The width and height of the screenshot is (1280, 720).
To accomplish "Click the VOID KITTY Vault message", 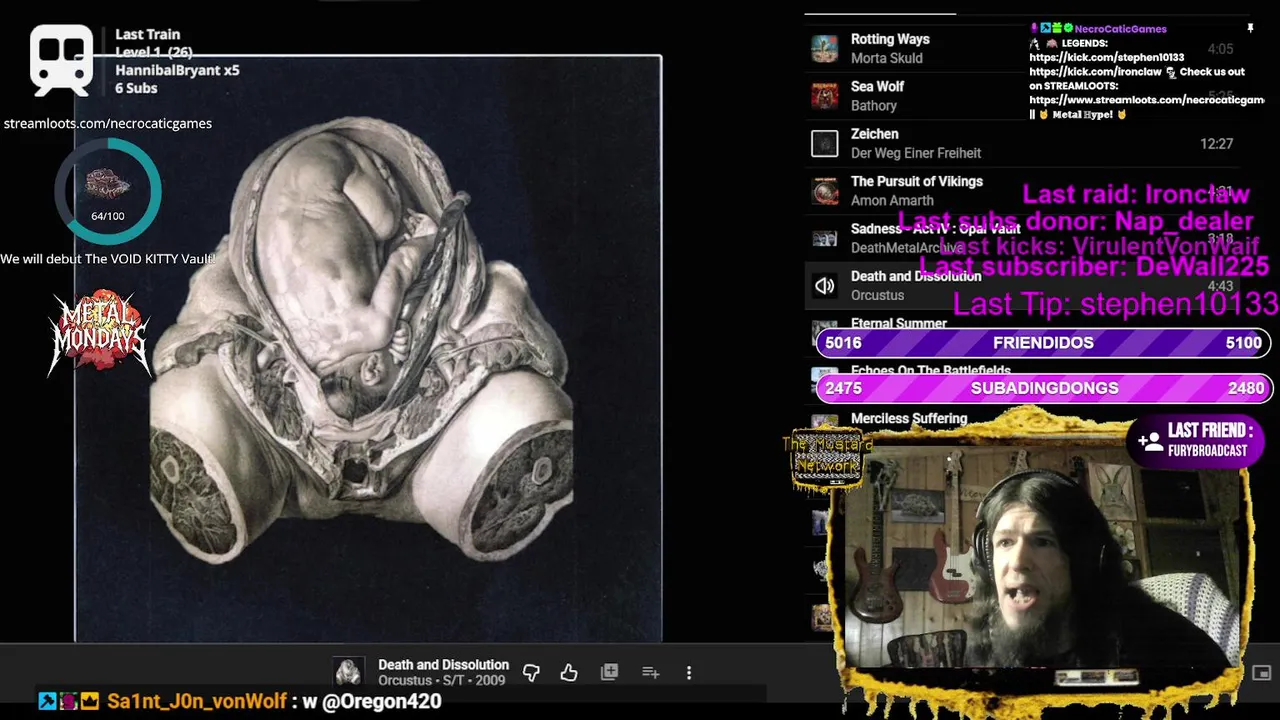I will [107, 259].
